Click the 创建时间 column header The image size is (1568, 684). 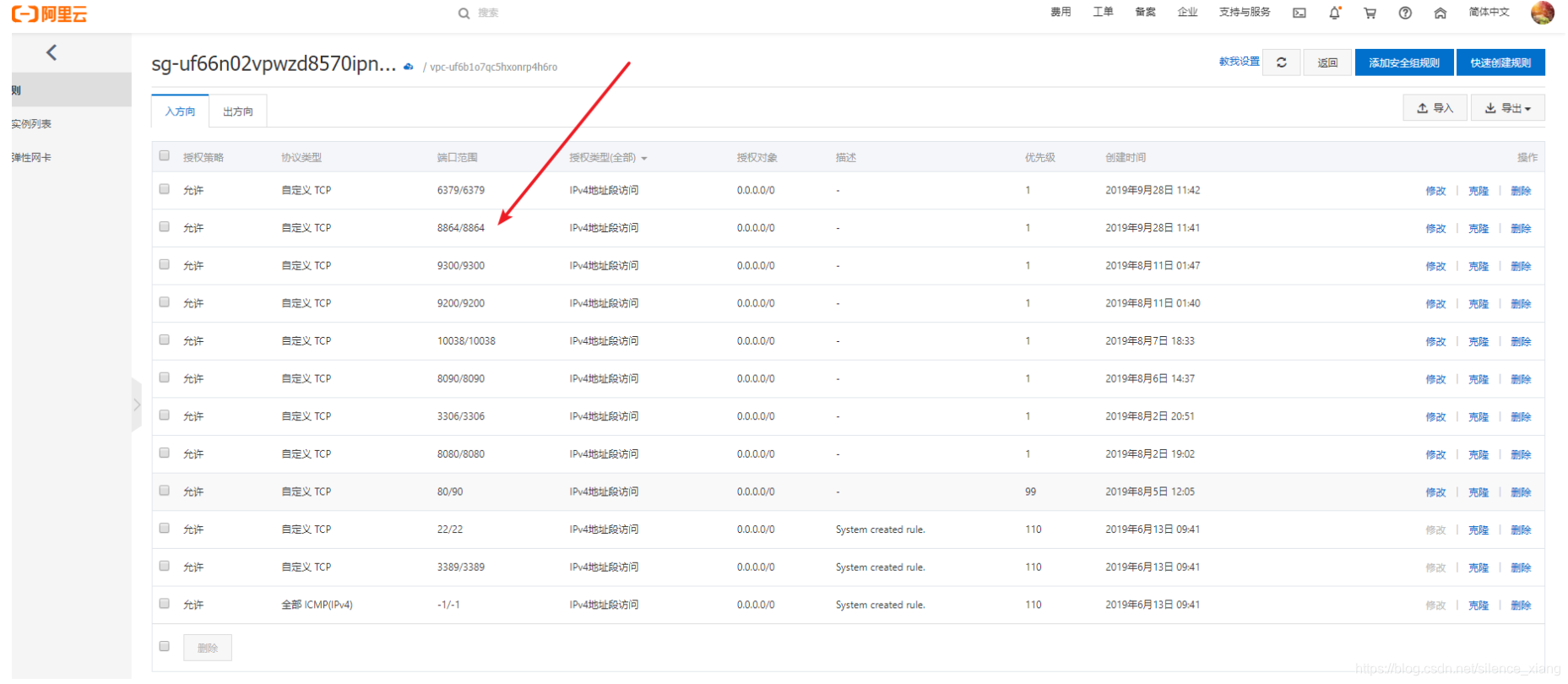[1126, 158]
